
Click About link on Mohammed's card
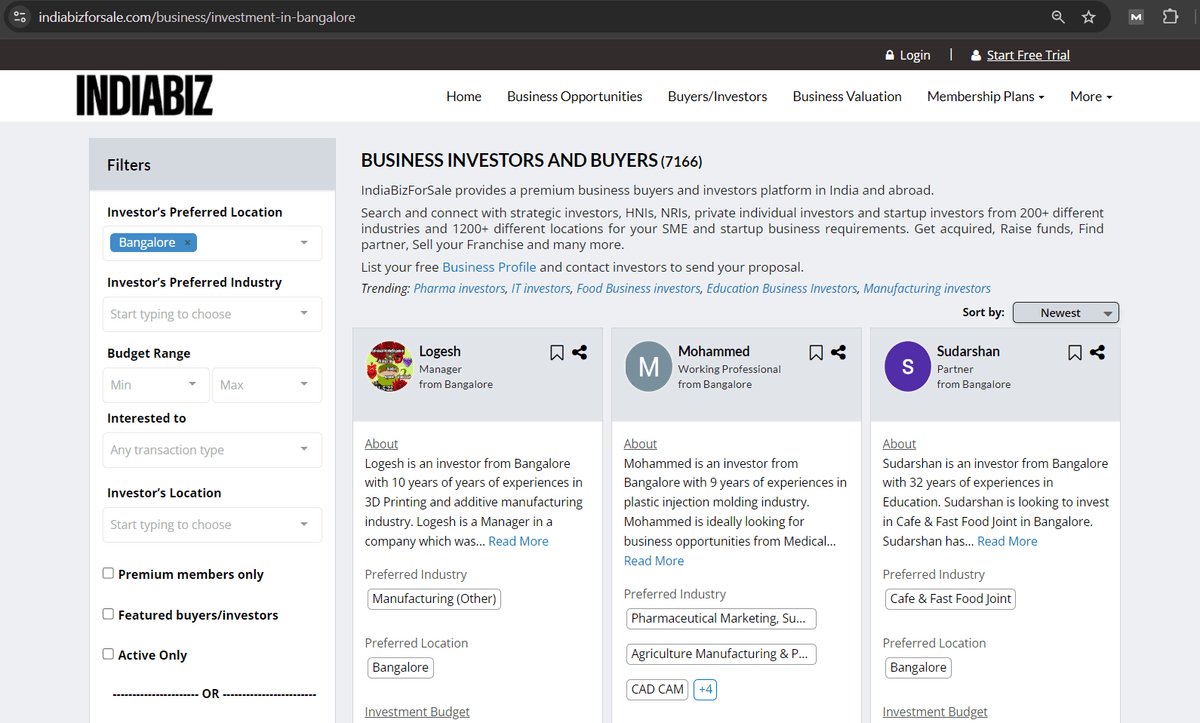coord(640,443)
